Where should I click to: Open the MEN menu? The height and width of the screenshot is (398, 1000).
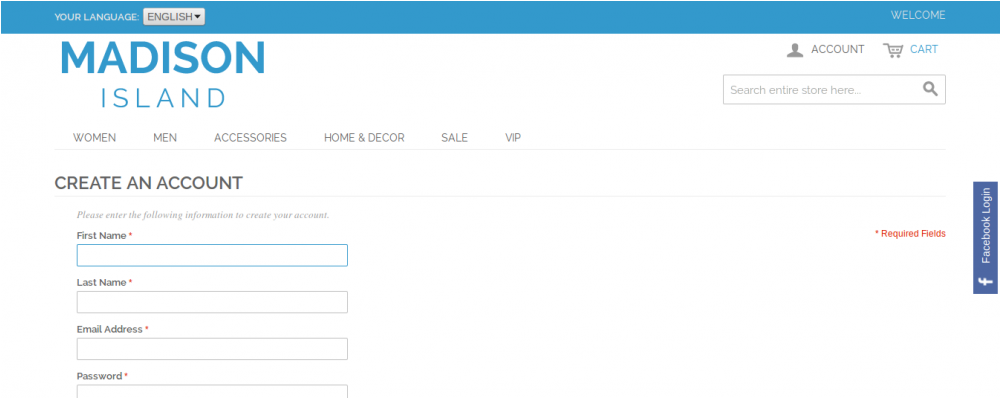point(165,137)
